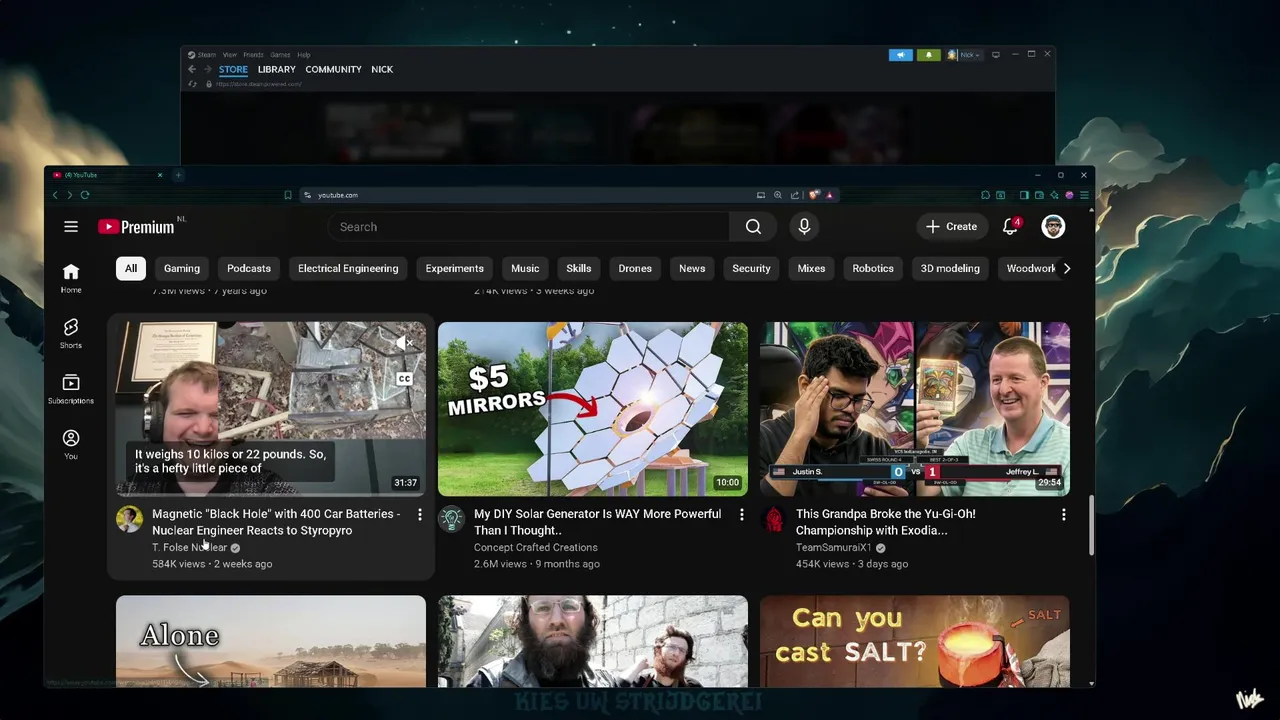Open options for Magnetic Black Hole video
1280x720 pixels.
[x=420, y=515]
